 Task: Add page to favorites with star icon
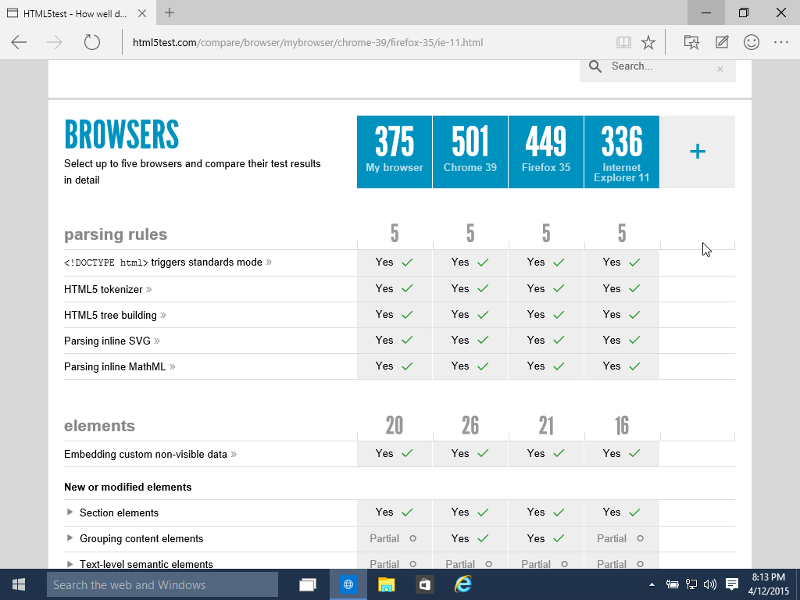tap(648, 42)
